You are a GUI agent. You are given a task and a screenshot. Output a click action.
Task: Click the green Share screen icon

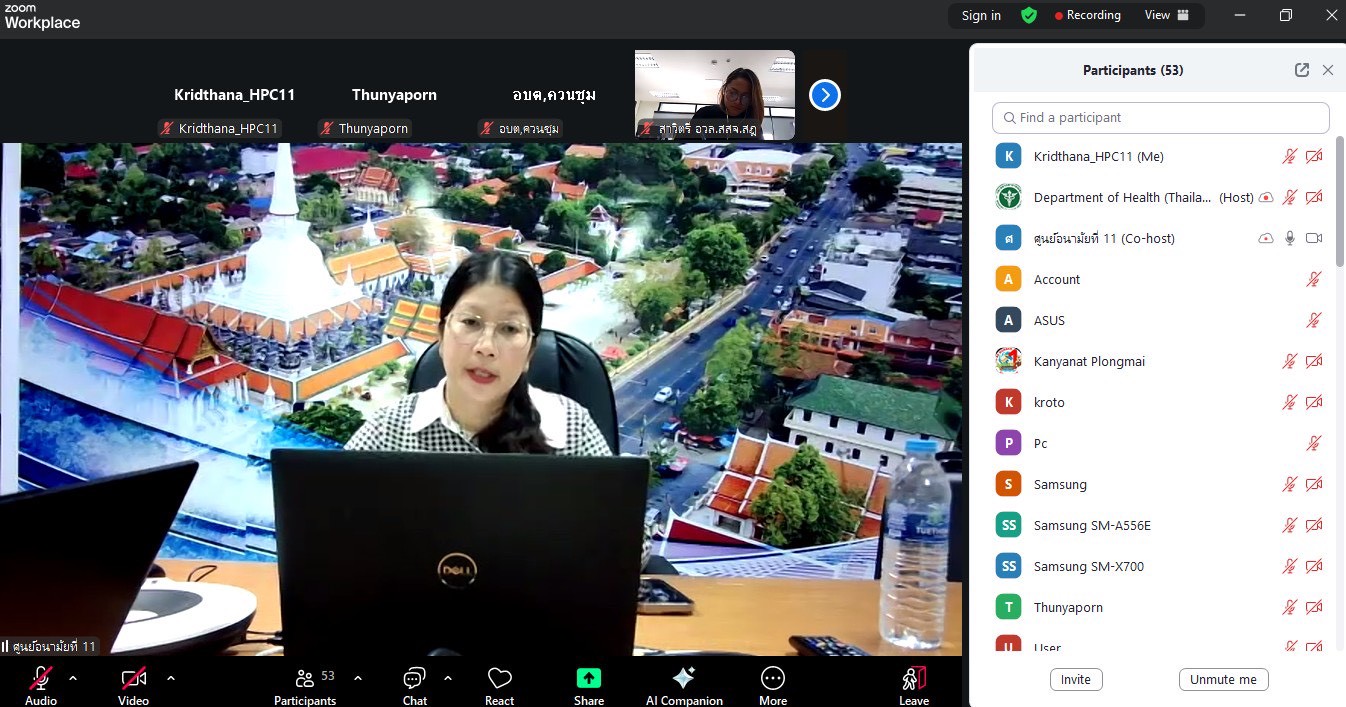coord(589,679)
